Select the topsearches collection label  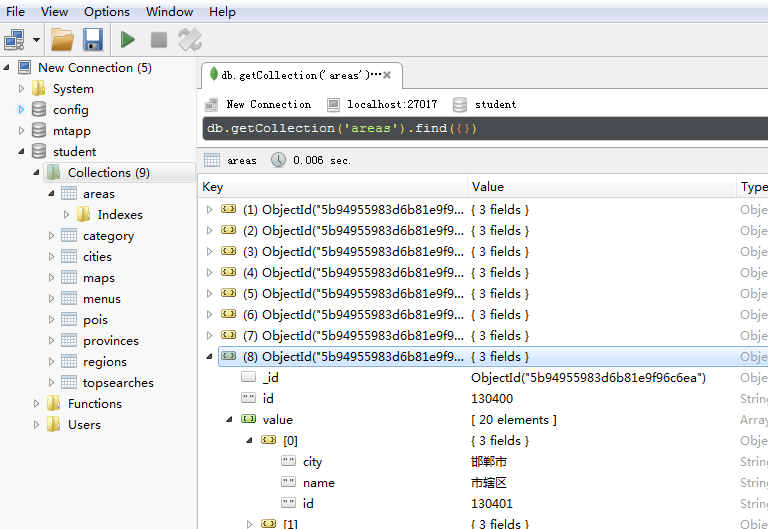(118, 383)
